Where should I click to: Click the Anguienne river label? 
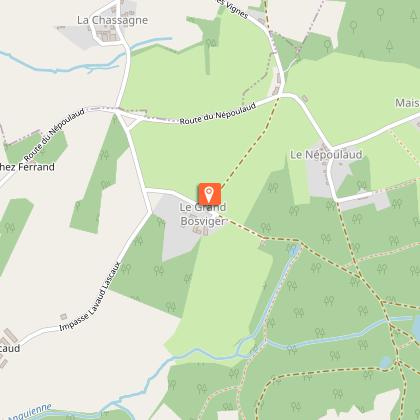pos(30,412)
